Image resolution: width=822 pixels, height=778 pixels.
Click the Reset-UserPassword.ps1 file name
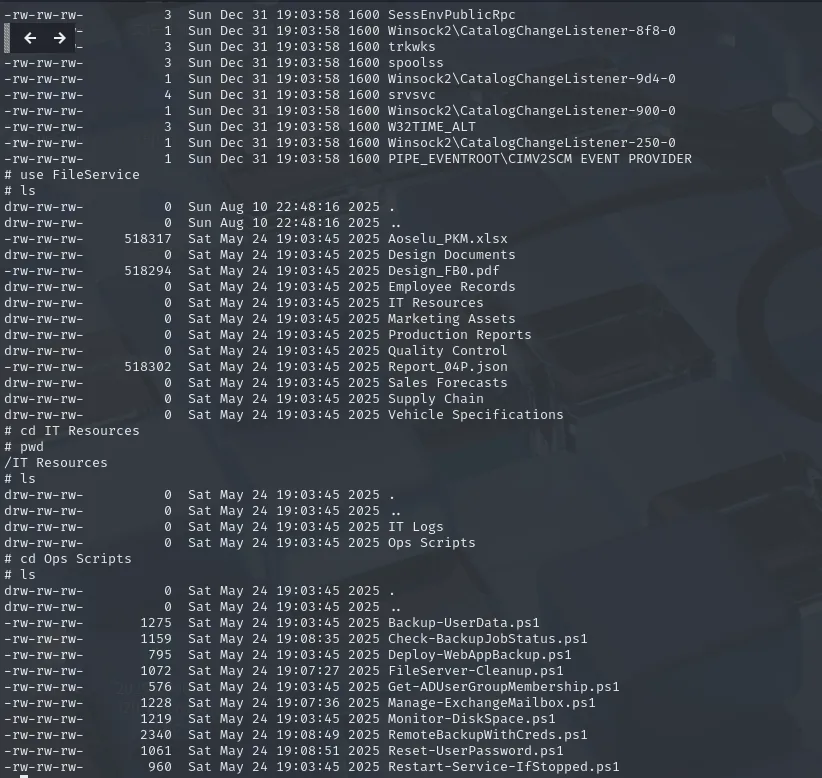click(475, 751)
